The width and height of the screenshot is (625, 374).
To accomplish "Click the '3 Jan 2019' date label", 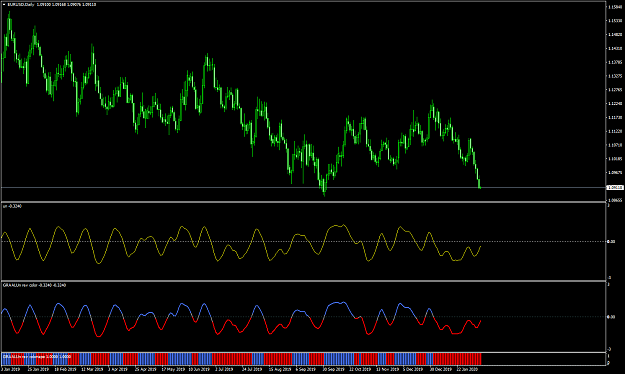I will point(10,369).
